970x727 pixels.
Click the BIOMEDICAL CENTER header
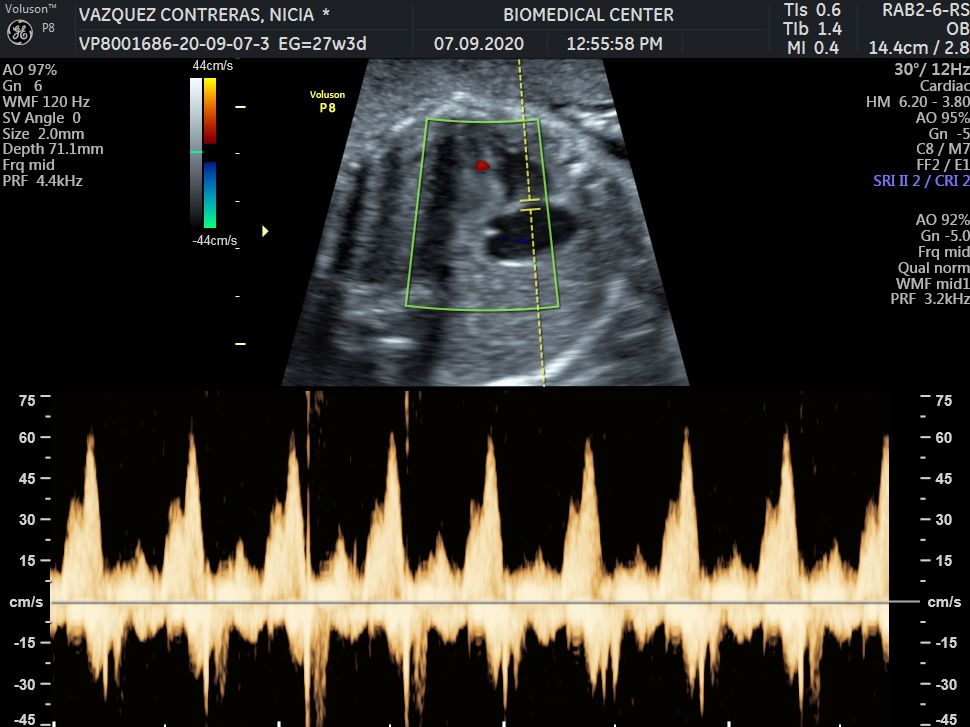(x=588, y=15)
